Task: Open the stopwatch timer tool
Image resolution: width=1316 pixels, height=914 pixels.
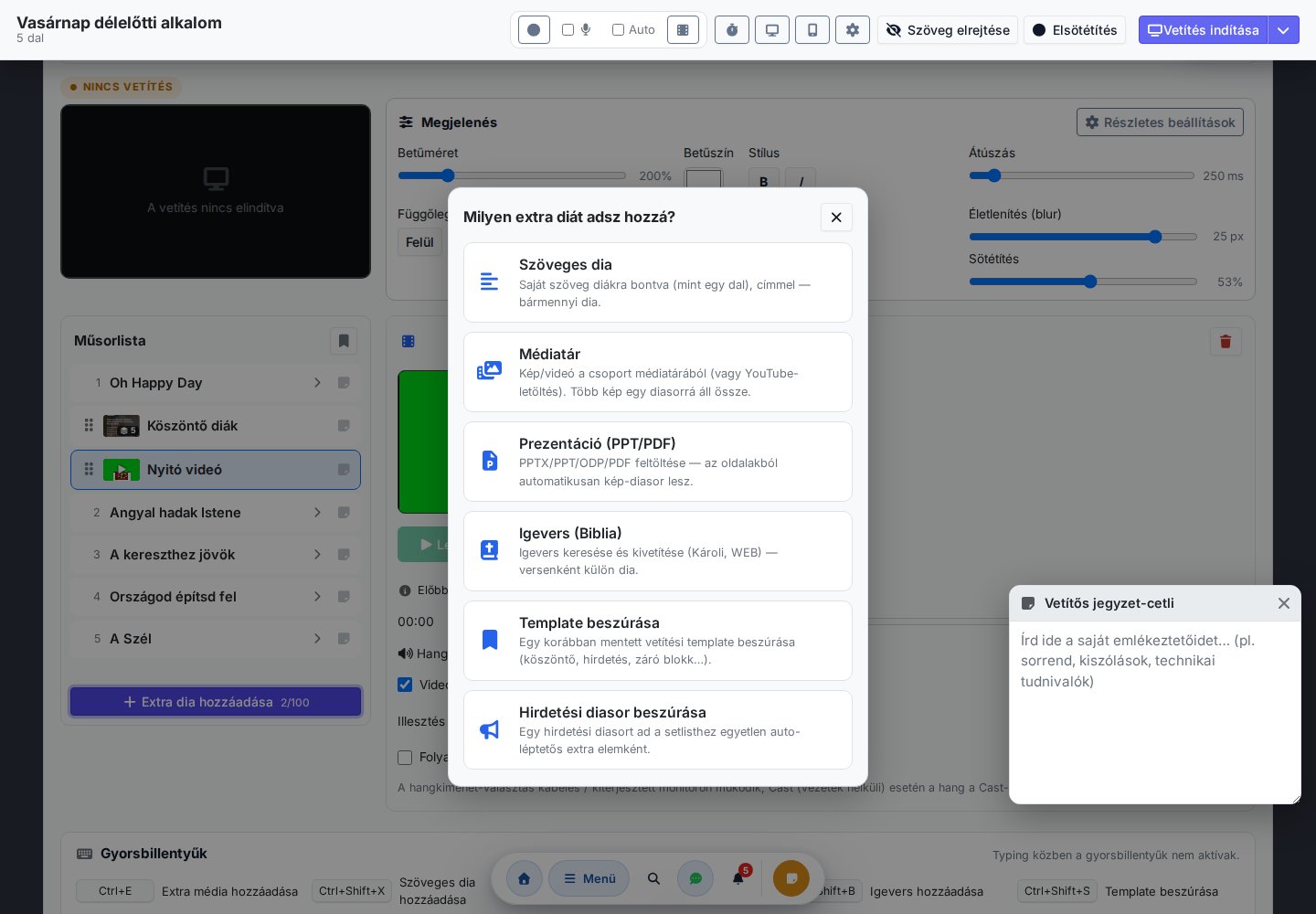Action: (x=732, y=30)
